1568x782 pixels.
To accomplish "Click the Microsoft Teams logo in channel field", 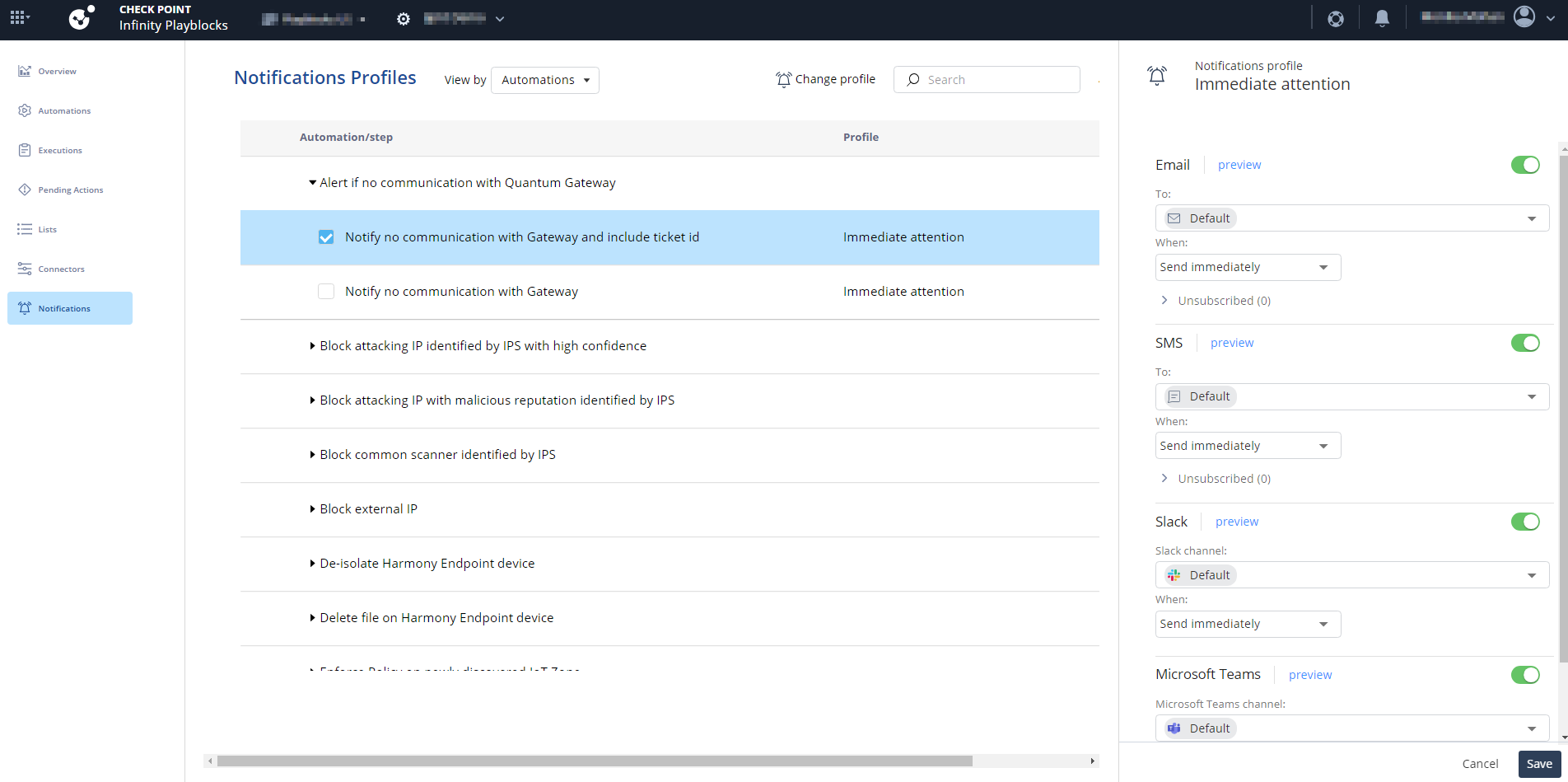I will tap(1174, 728).
